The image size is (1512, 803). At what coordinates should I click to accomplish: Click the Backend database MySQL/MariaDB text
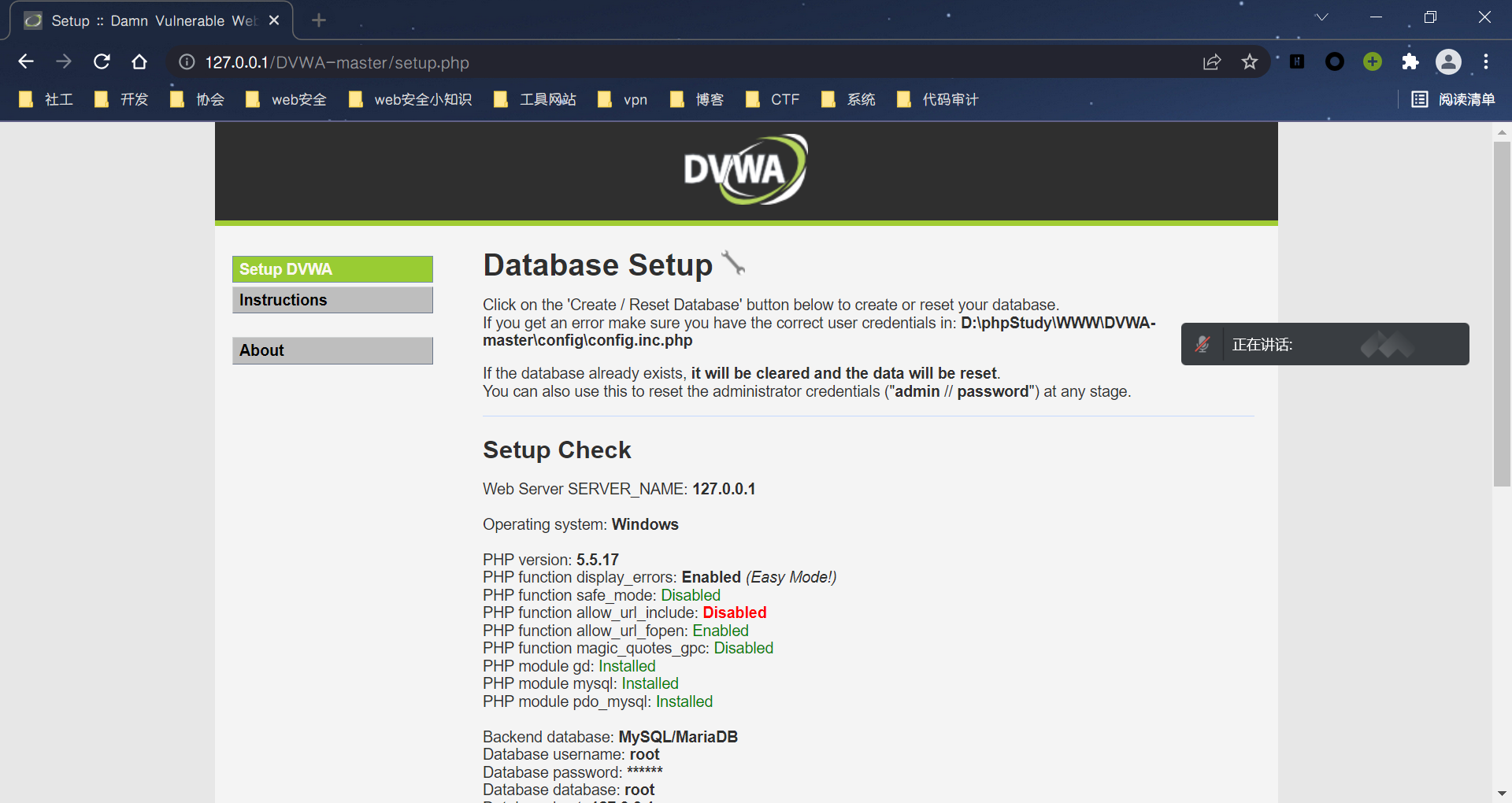pos(610,737)
